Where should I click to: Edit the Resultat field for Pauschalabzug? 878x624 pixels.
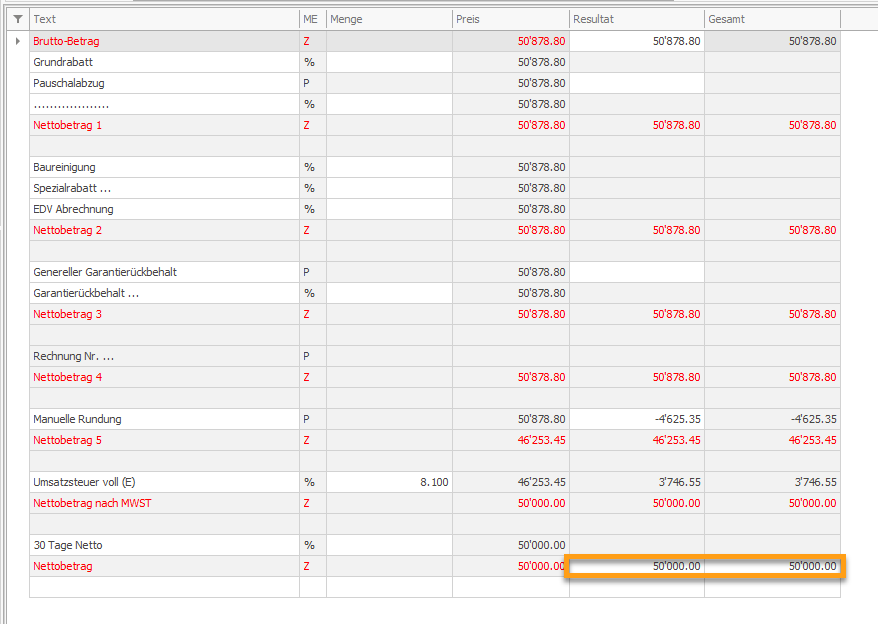(x=637, y=83)
